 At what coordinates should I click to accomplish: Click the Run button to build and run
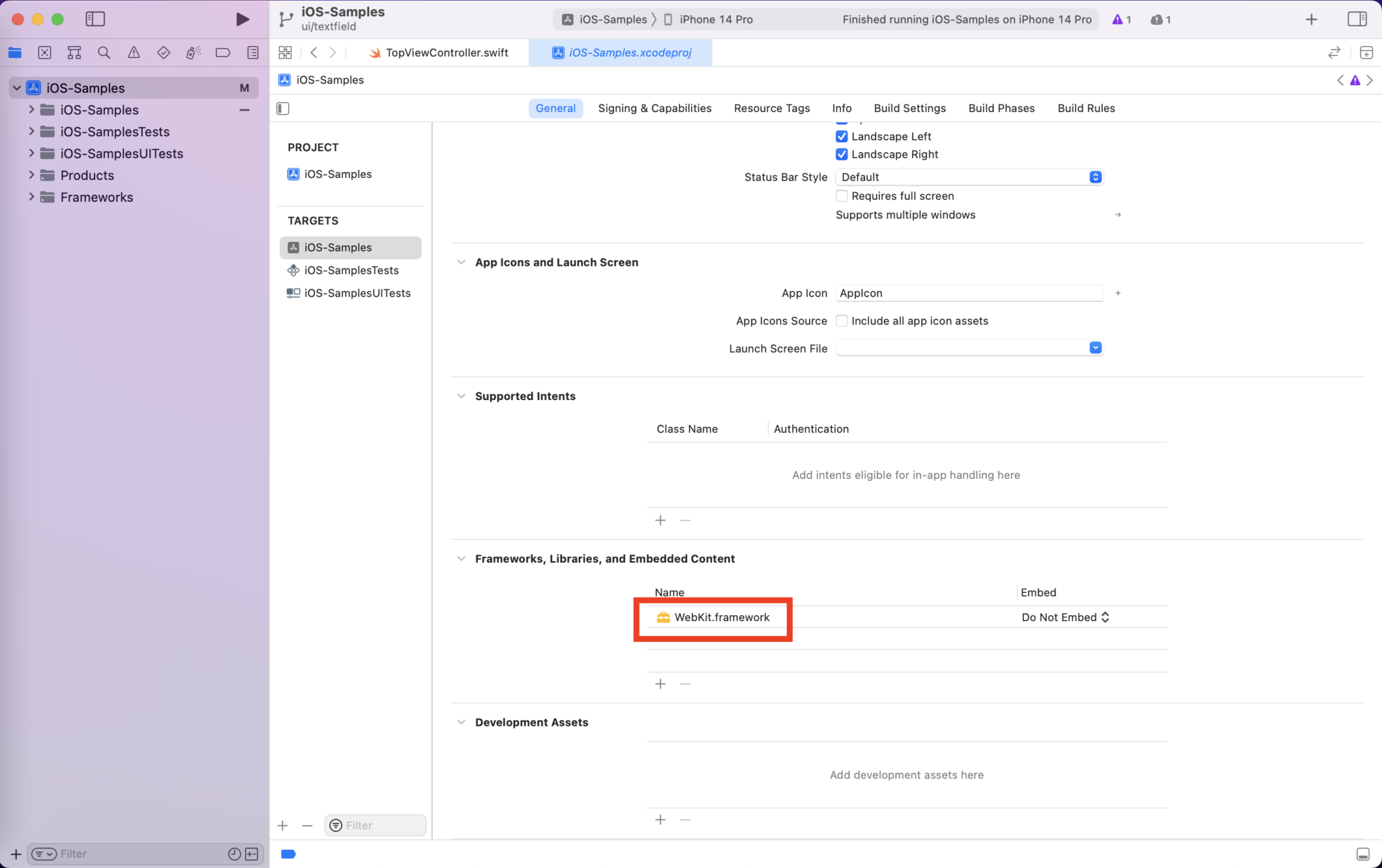[243, 19]
